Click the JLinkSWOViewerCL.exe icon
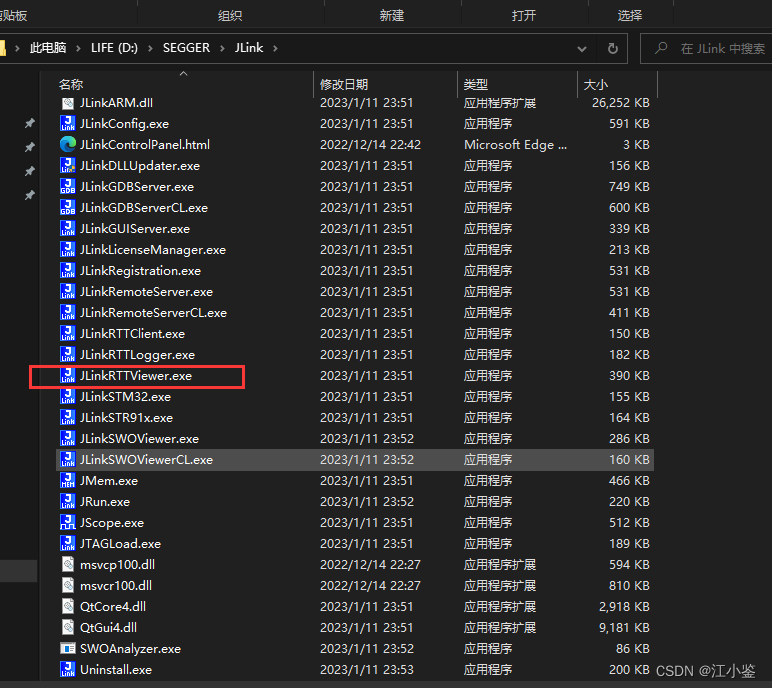The image size is (772, 688). [x=67, y=459]
